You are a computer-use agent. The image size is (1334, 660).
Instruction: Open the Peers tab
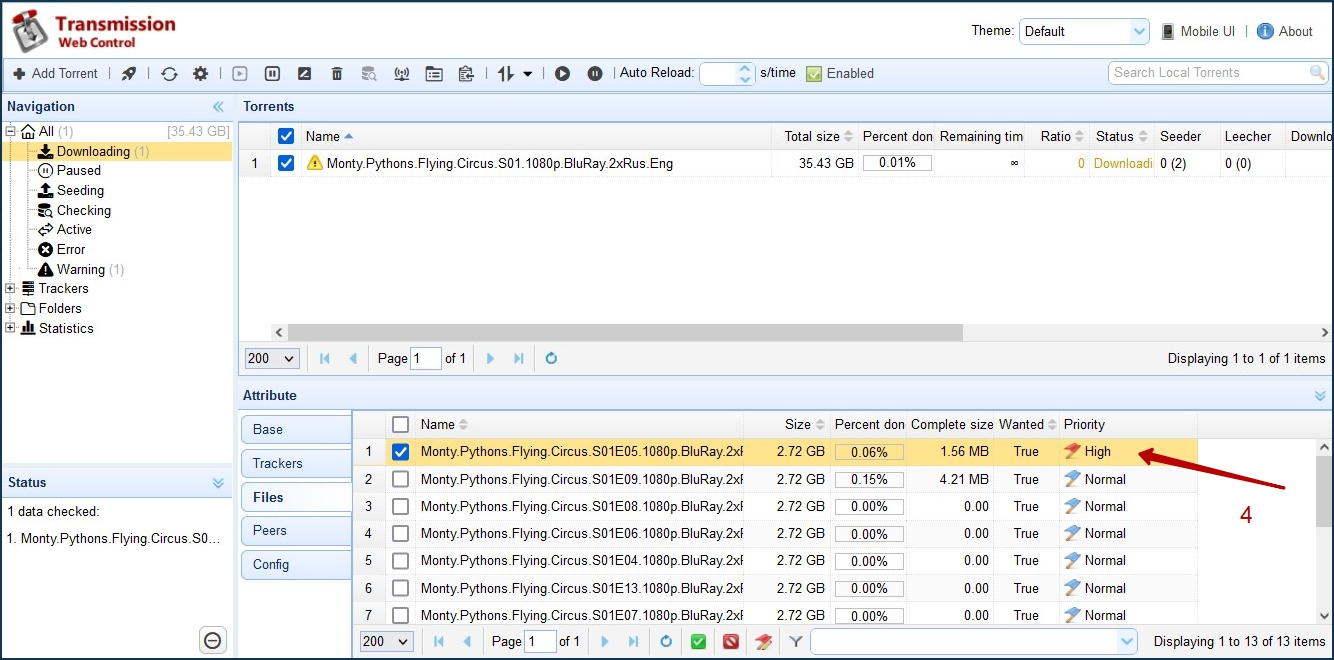click(296, 531)
